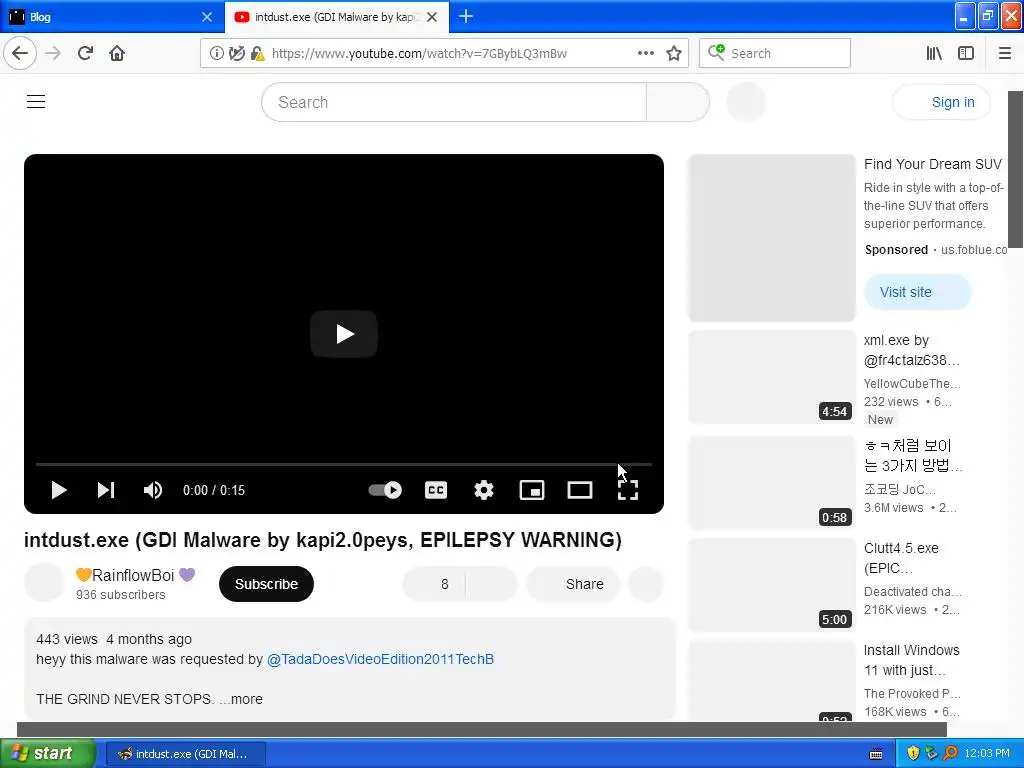Click the taskbar clock 12:03 PM
Viewport: 1024px width, 768px height.
(987, 754)
